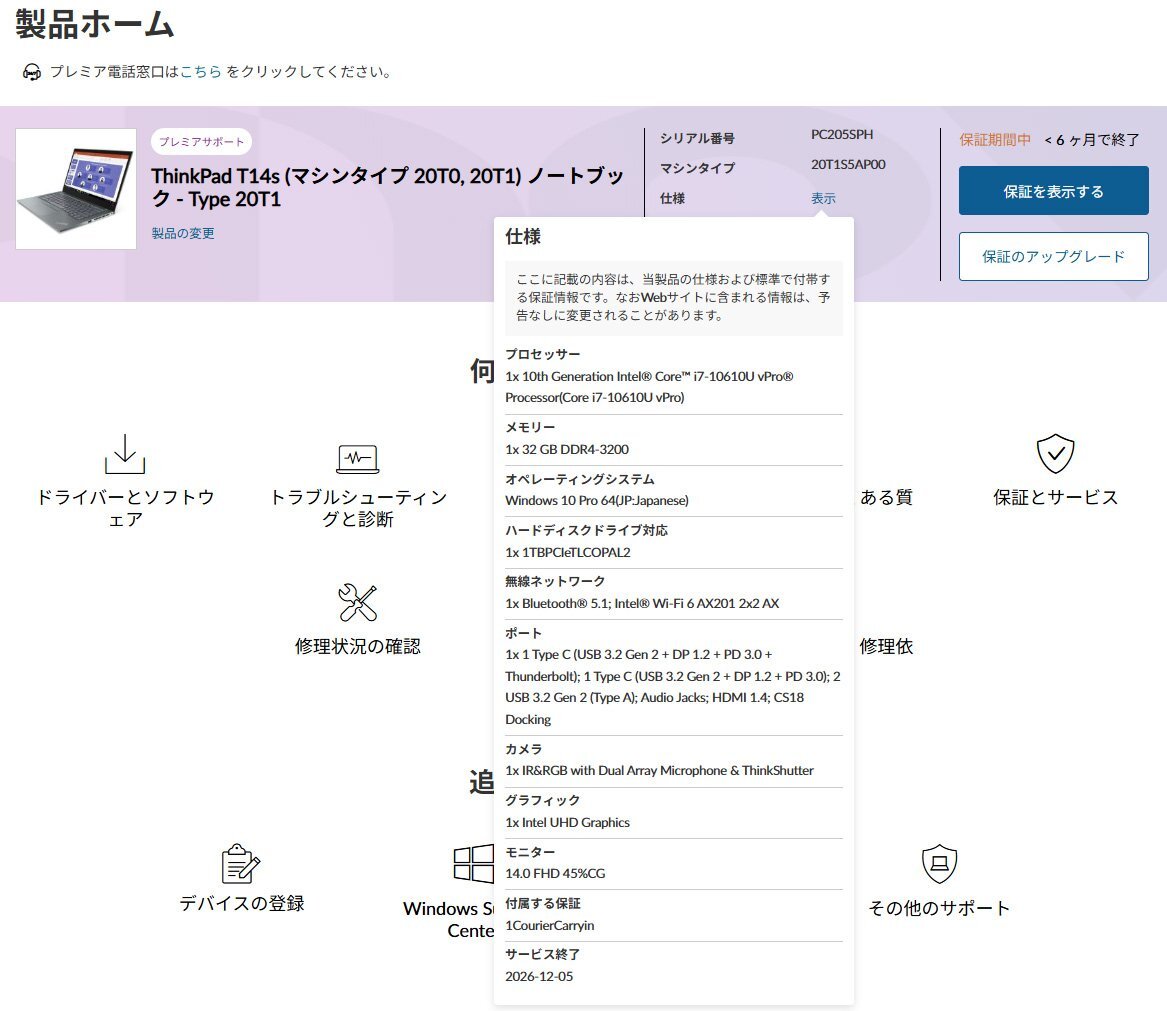
Task: Click the 保証を表示する button
Action: [1053, 191]
